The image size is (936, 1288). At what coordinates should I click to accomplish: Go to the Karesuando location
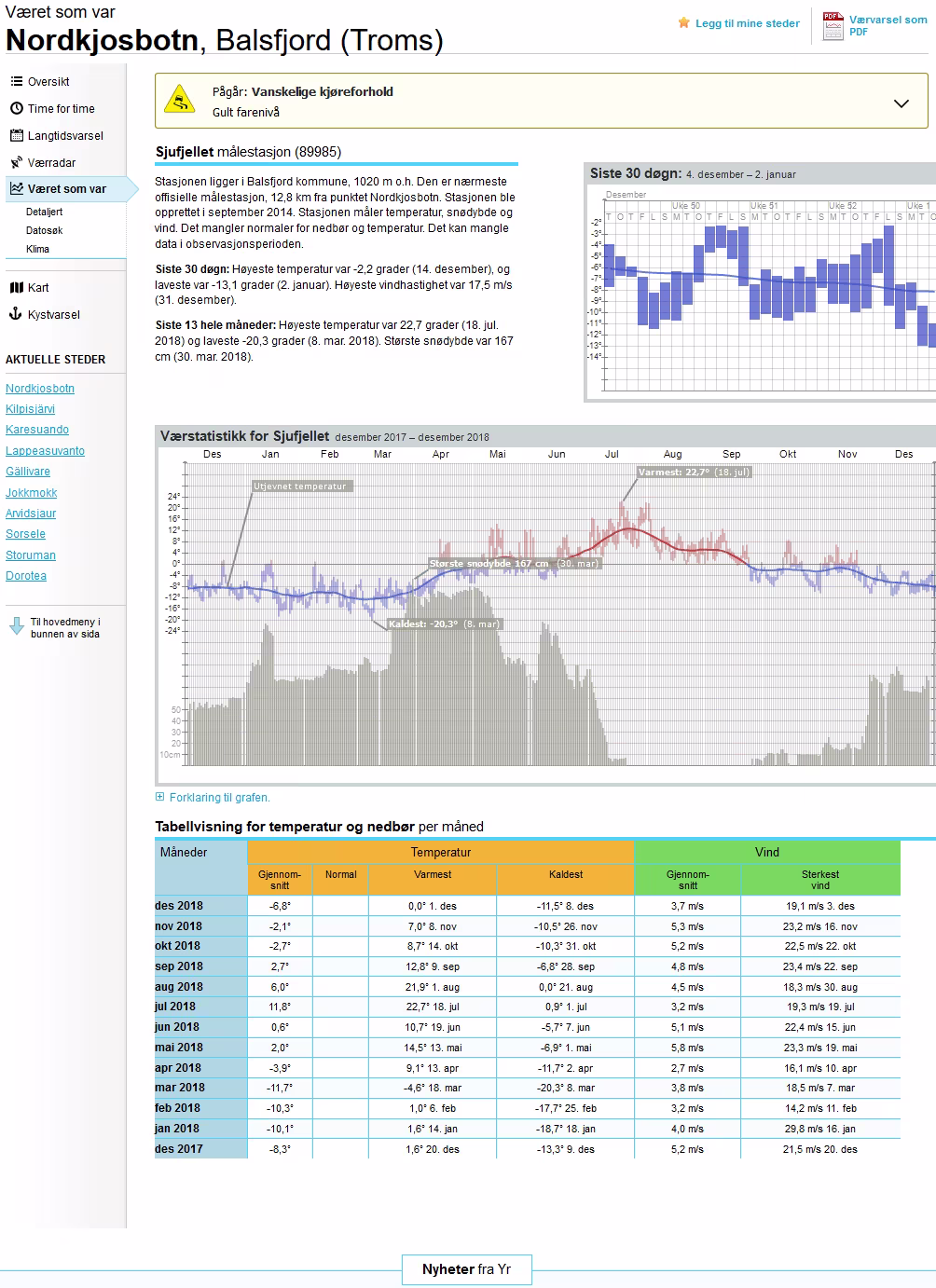point(37,430)
